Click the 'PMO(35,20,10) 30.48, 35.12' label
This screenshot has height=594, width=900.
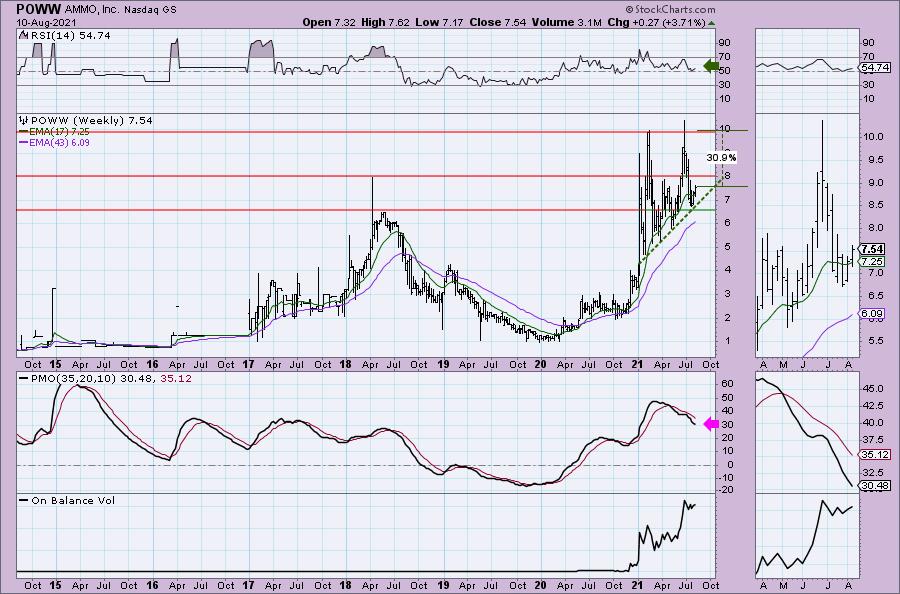111,379
